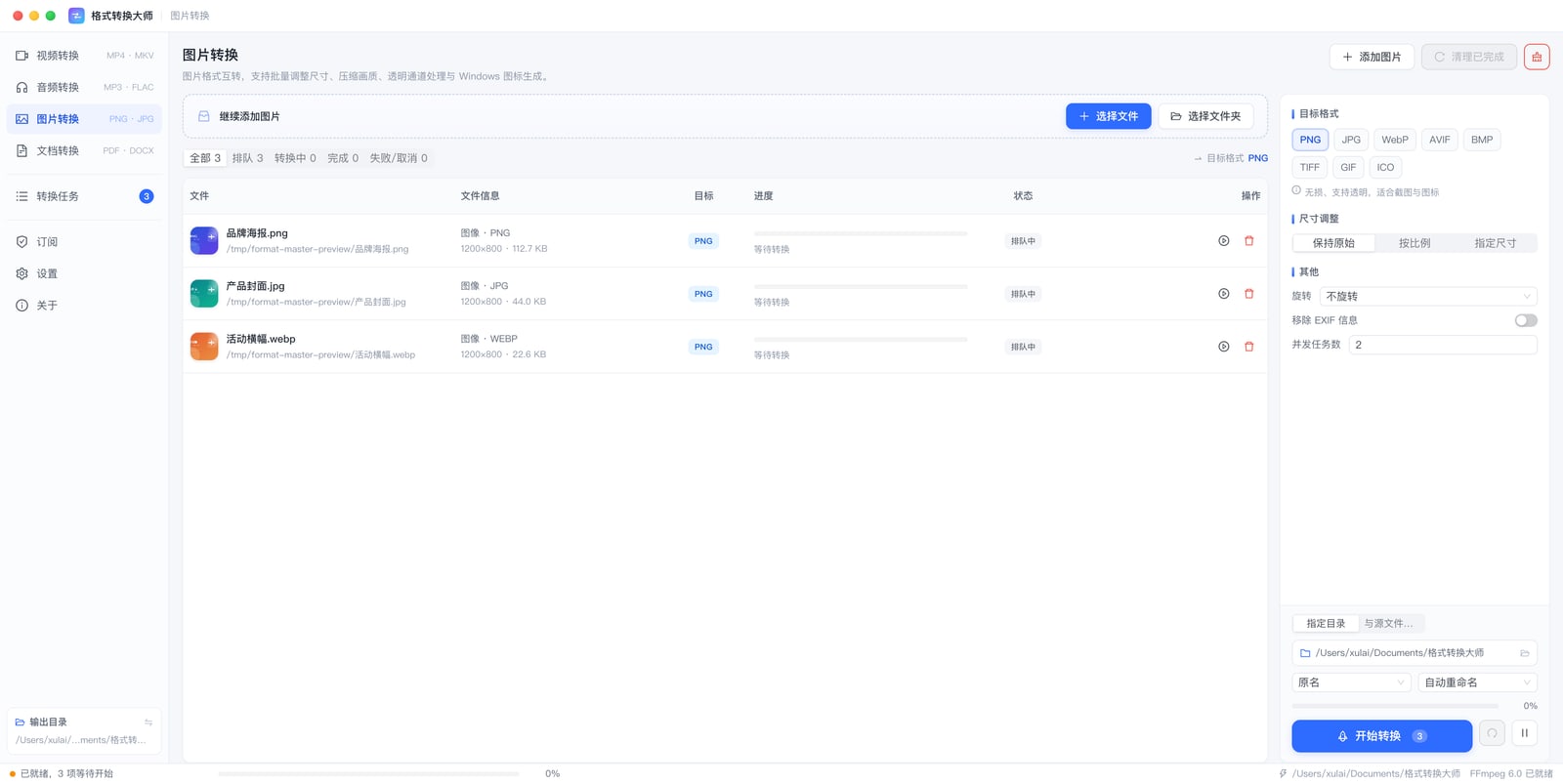
Task: Select ICO as target format
Action: 1385,167
